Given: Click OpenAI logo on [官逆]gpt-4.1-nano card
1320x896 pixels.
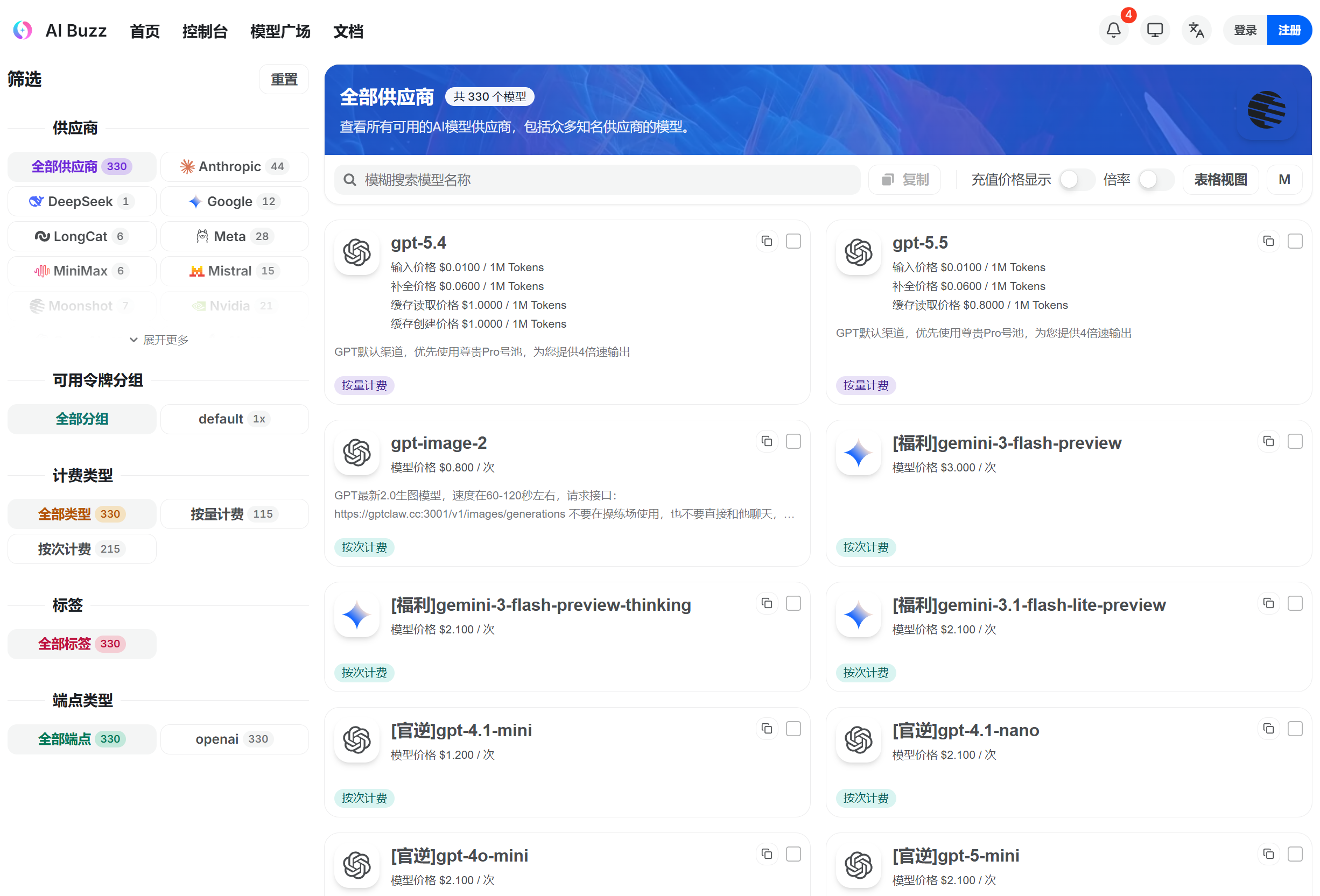Looking at the screenshot, I should [858, 740].
